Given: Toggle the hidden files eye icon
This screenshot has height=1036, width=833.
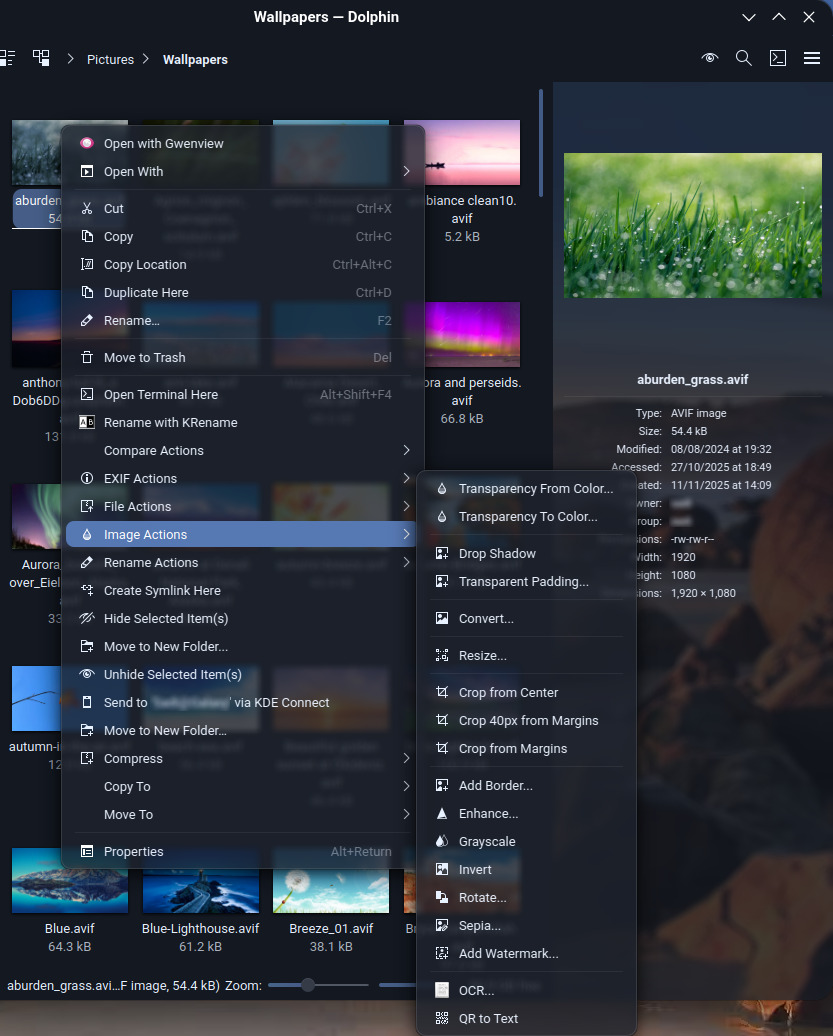Looking at the screenshot, I should click(x=710, y=58).
